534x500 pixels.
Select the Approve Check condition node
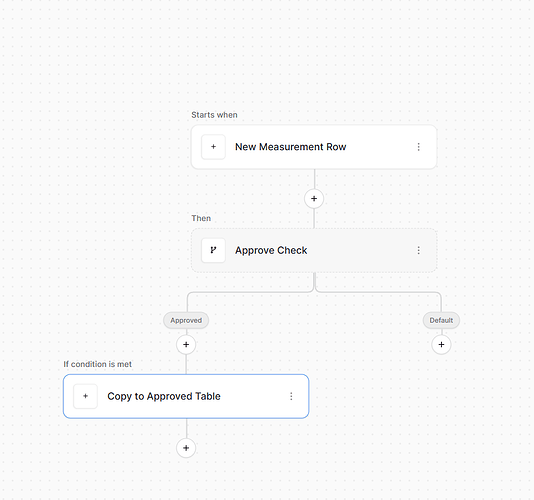coord(314,250)
